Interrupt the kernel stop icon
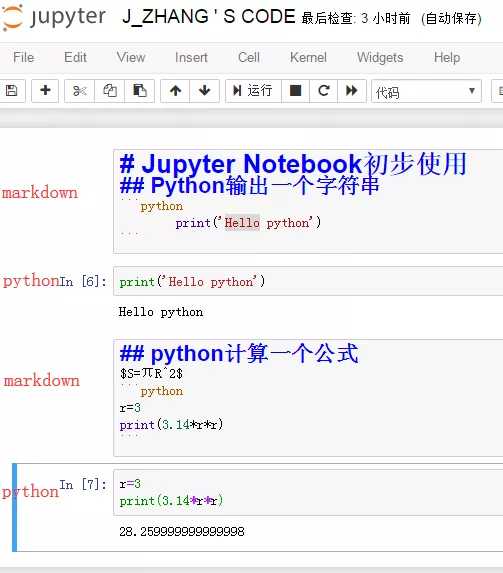 click(x=295, y=91)
